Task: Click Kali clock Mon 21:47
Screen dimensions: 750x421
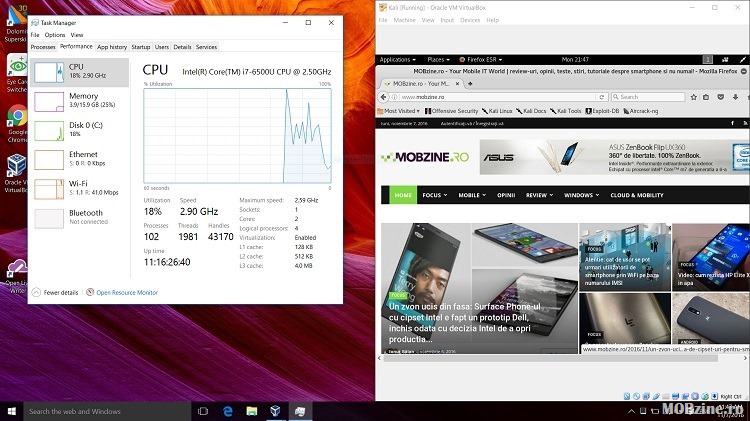Action: coord(575,60)
